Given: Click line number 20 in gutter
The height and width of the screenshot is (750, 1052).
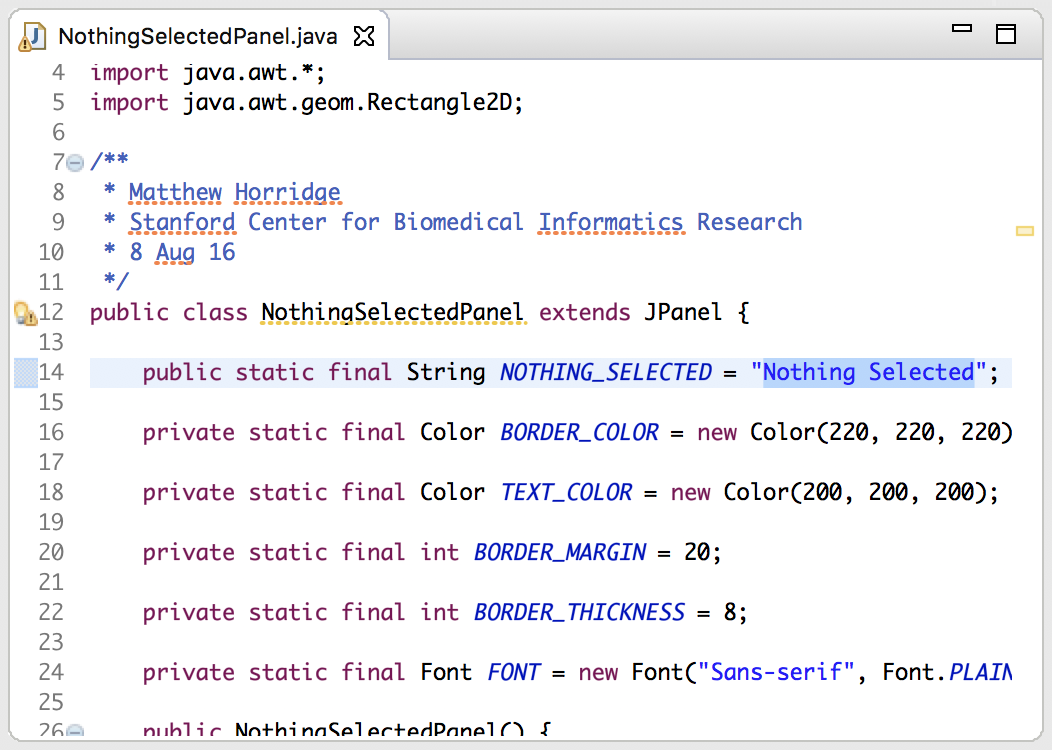Looking at the screenshot, I should (51, 552).
